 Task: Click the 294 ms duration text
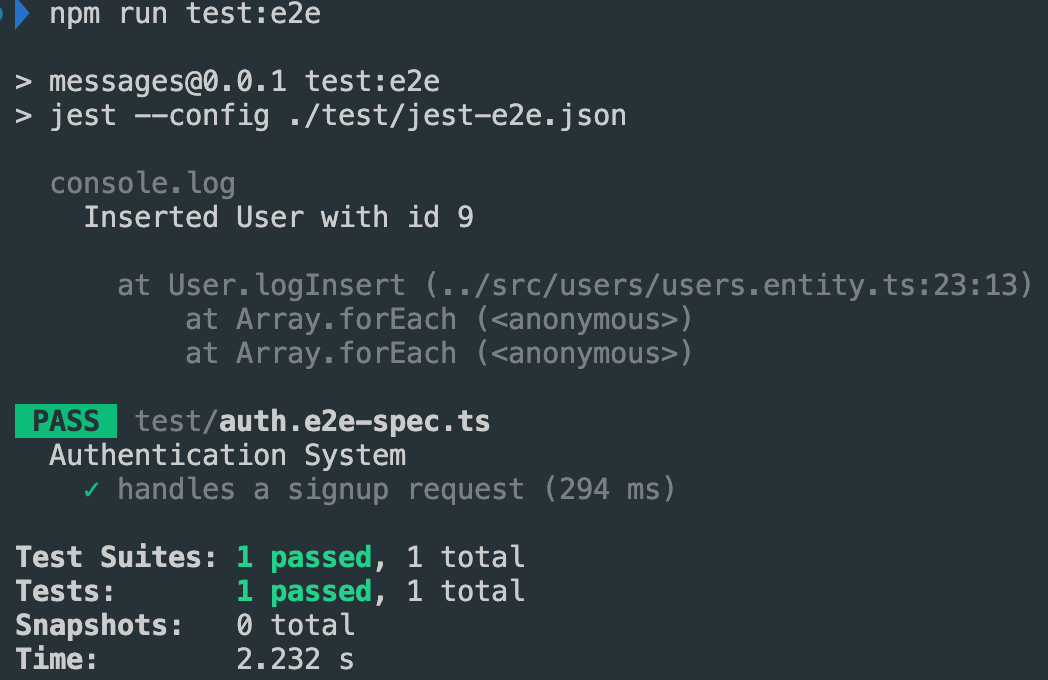click(x=610, y=490)
